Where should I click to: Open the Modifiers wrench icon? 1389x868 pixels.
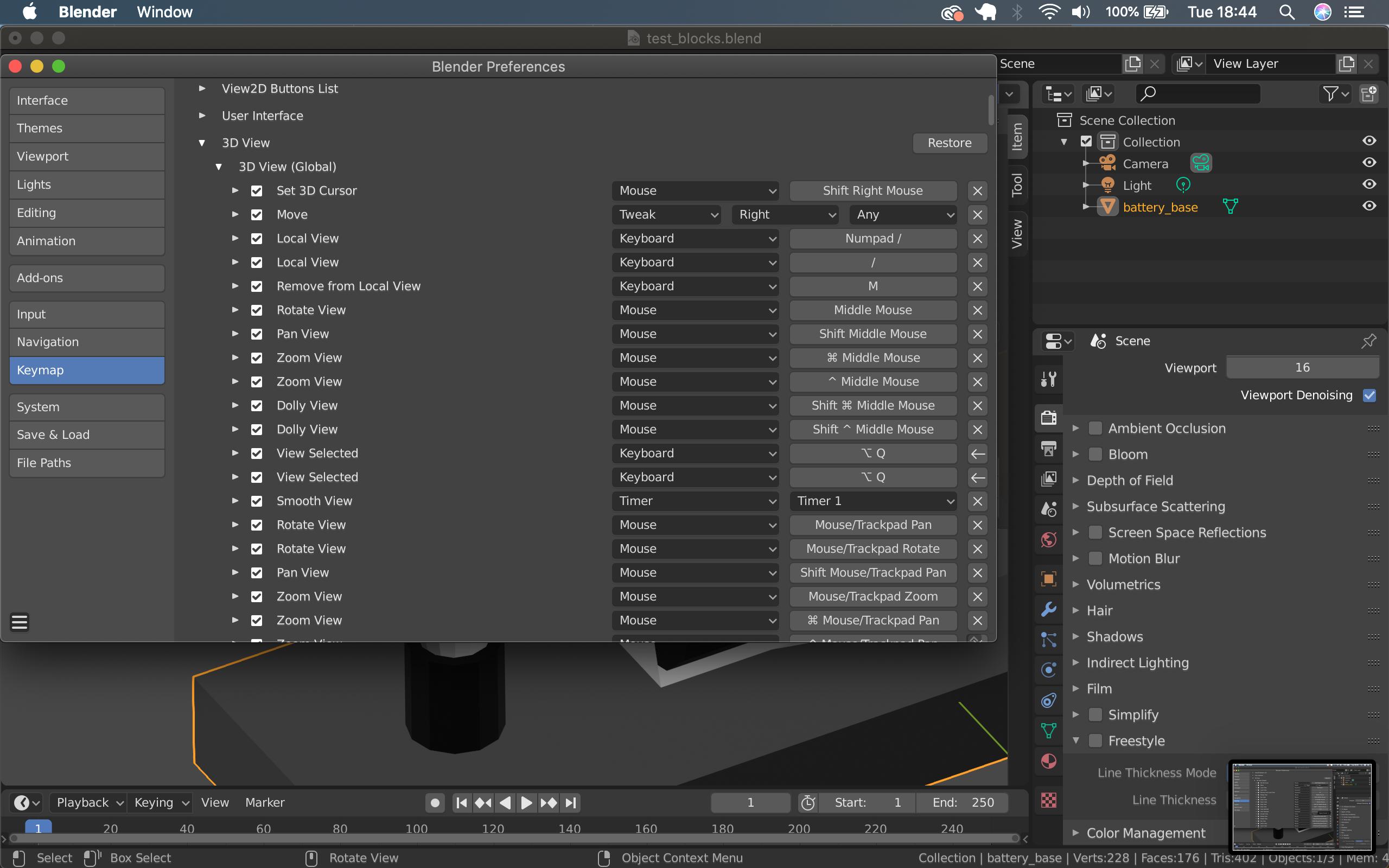pos(1049,609)
